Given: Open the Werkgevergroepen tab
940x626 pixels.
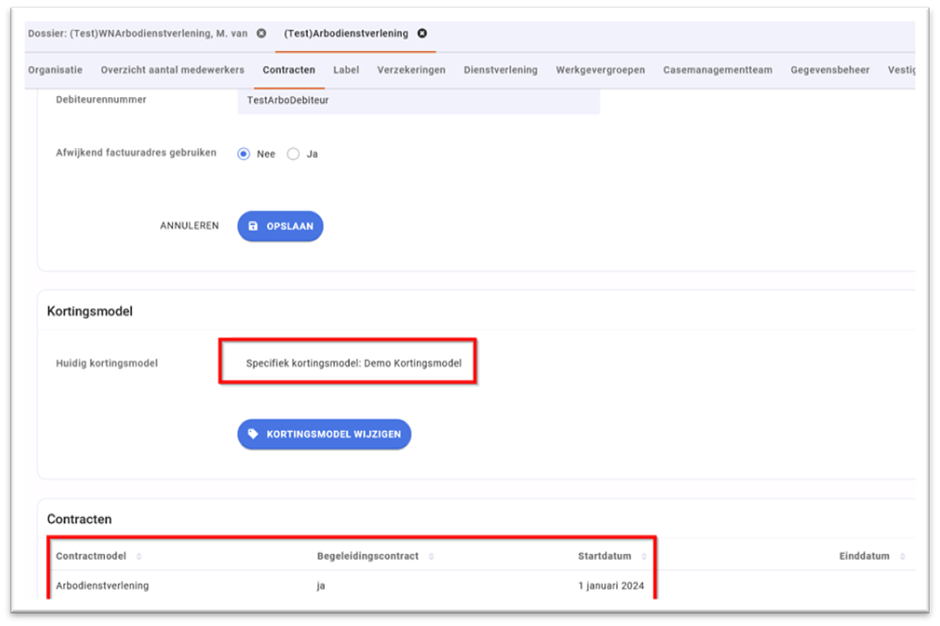Looking at the screenshot, I should 600,70.
